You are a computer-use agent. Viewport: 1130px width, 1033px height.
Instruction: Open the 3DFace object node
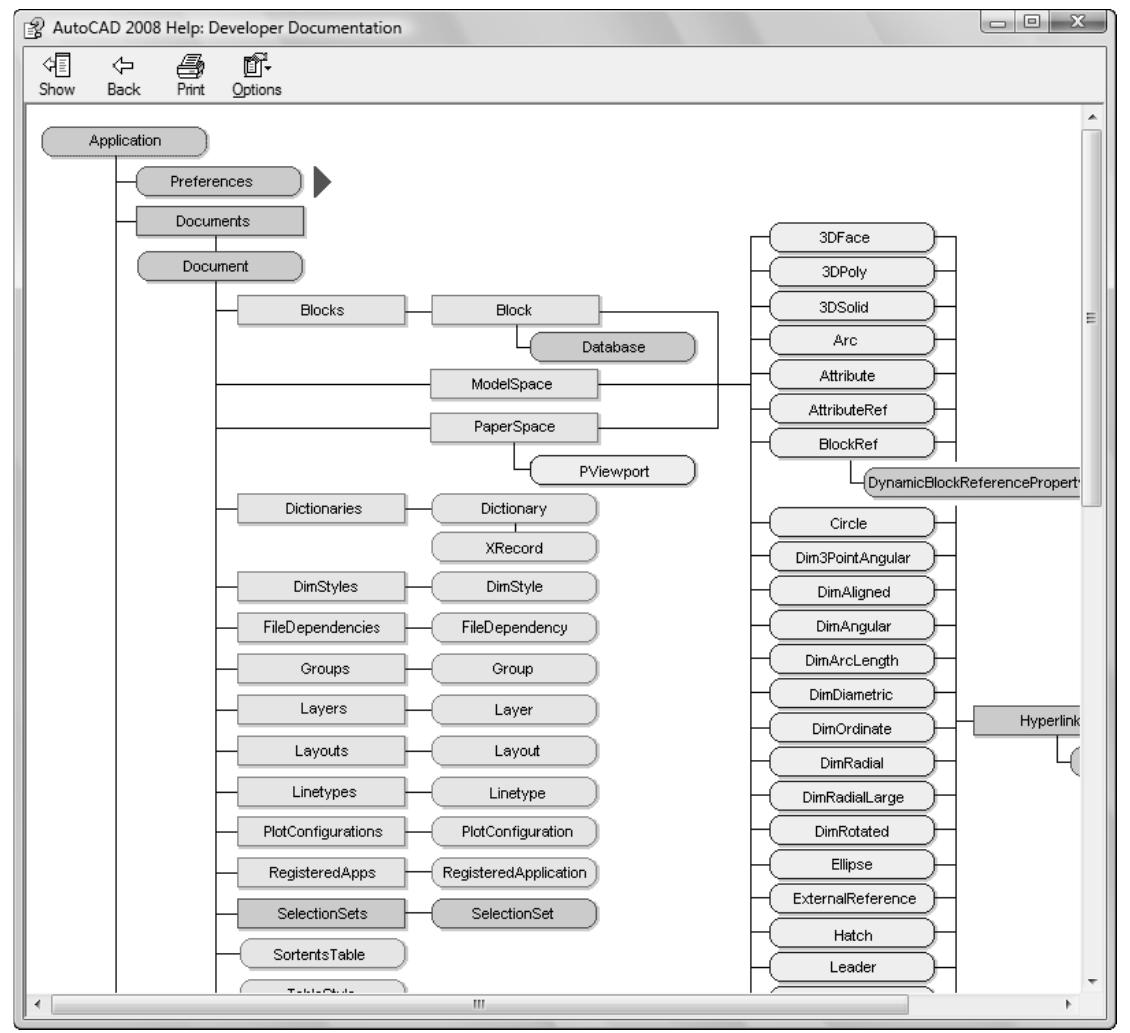tap(851, 237)
